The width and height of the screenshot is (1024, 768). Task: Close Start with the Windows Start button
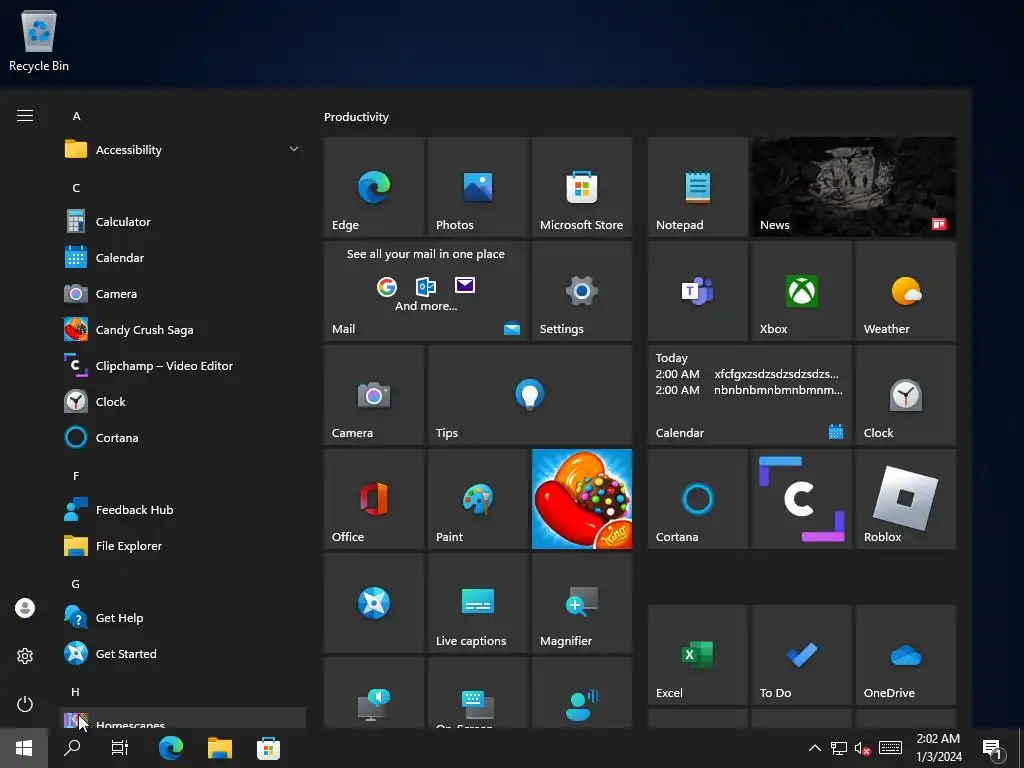[x=24, y=748]
